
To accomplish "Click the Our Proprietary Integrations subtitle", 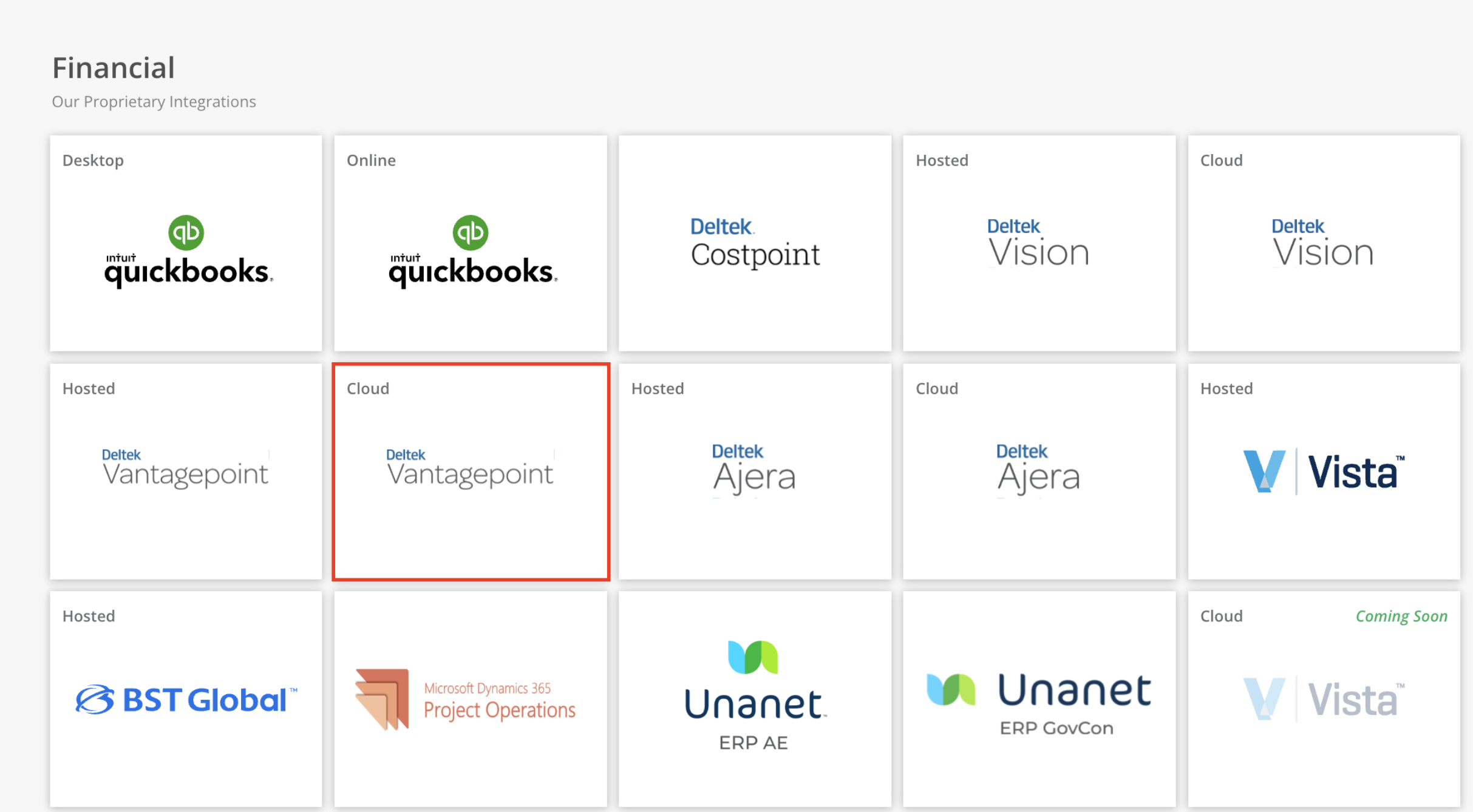I will tap(154, 101).
